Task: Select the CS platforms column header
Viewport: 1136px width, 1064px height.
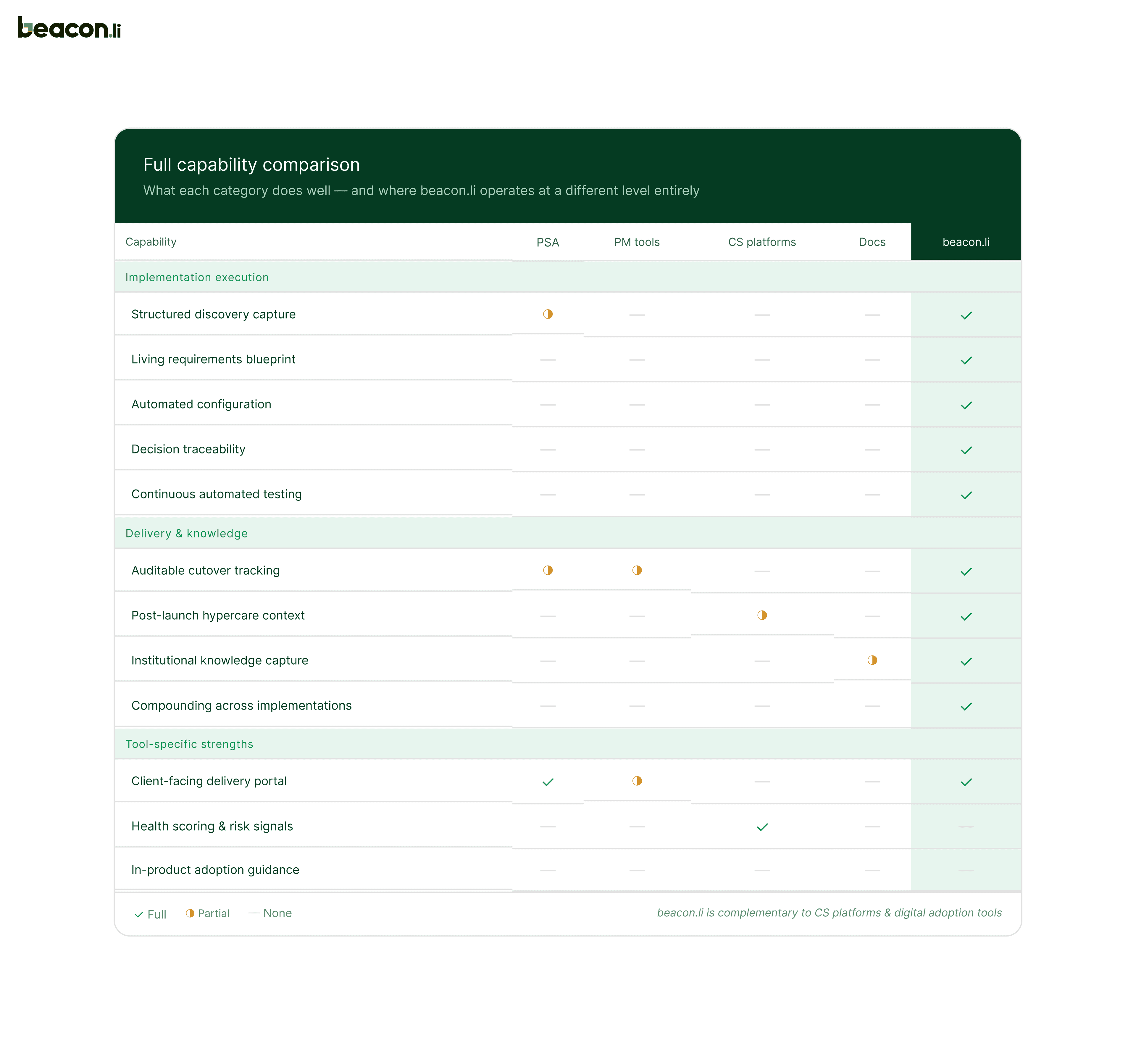Action: 762,242
